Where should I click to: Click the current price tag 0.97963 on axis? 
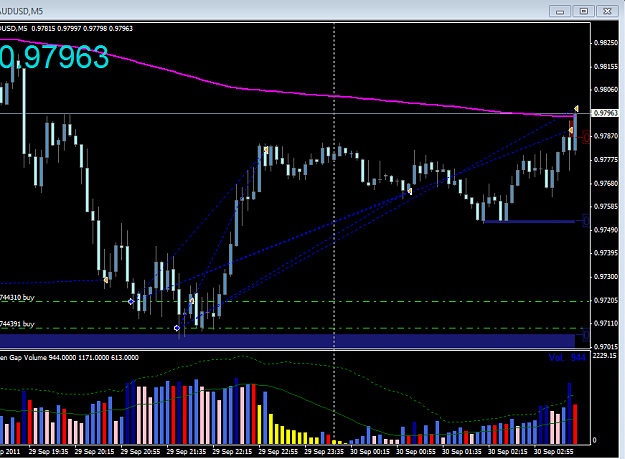605,113
